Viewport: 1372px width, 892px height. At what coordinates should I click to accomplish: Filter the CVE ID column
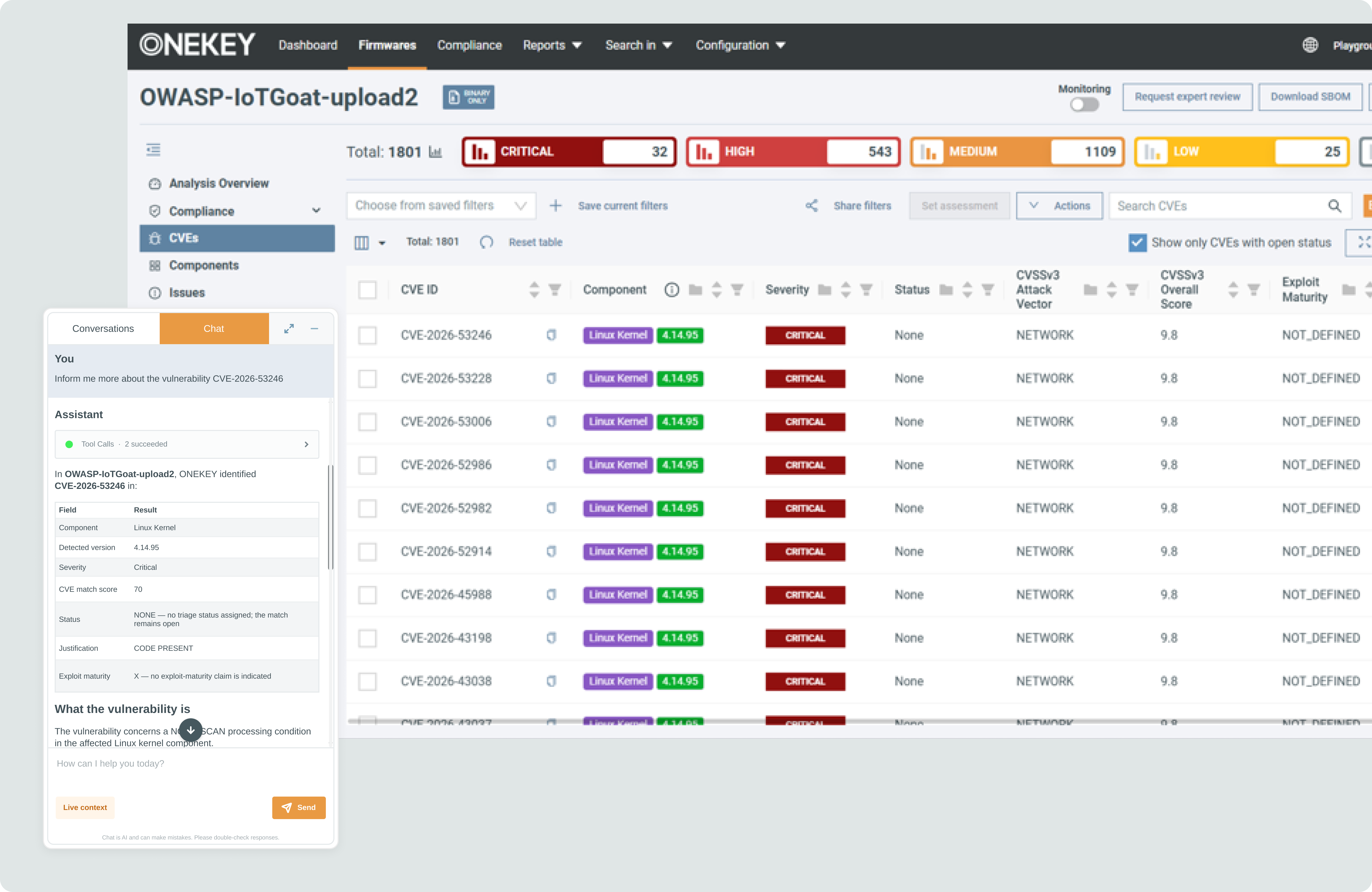(555, 289)
